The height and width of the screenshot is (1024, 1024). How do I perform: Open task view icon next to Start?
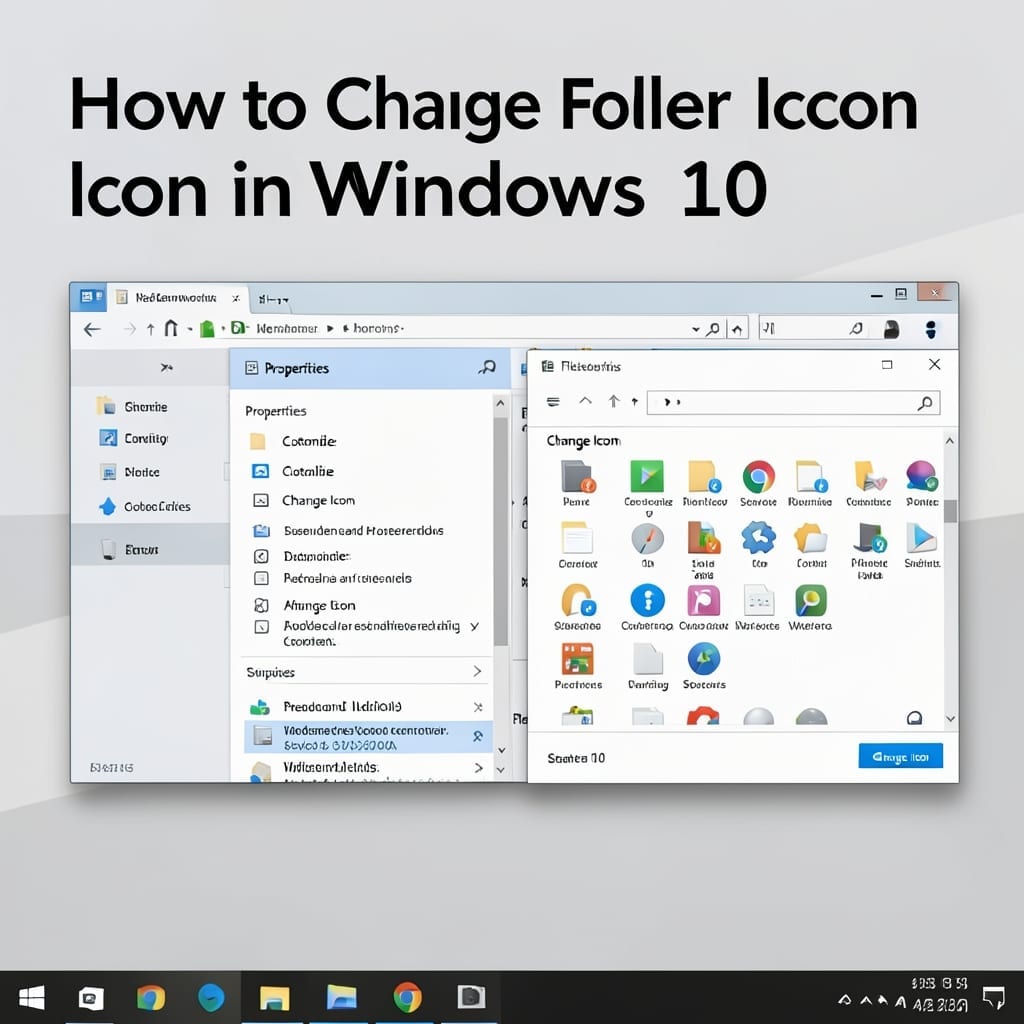click(91, 998)
